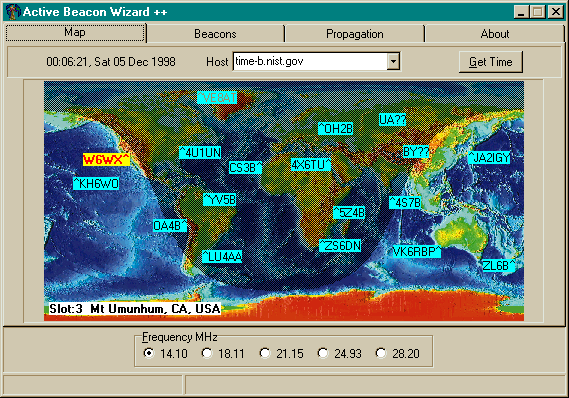Click the Get Time button
The height and width of the screenshot is (398, 569).
[491, 62]
